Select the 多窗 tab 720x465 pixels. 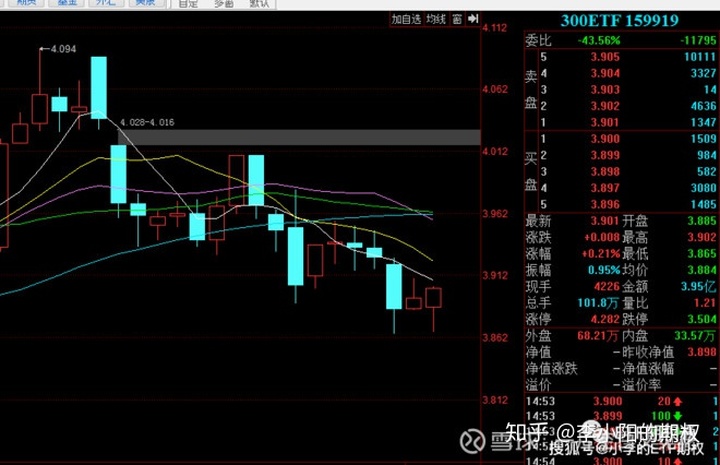(x=224, y=4)
